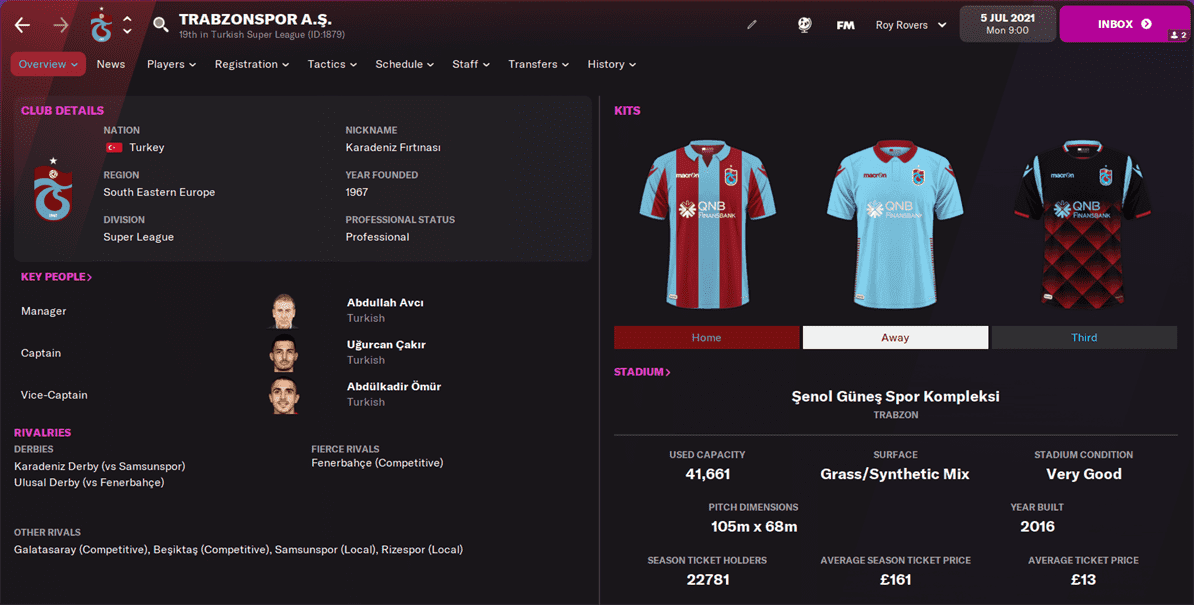Switch to the Away kit tab
Viewport: 1194px width, 605px height.
pyautogui.click(x=896, y=337)
